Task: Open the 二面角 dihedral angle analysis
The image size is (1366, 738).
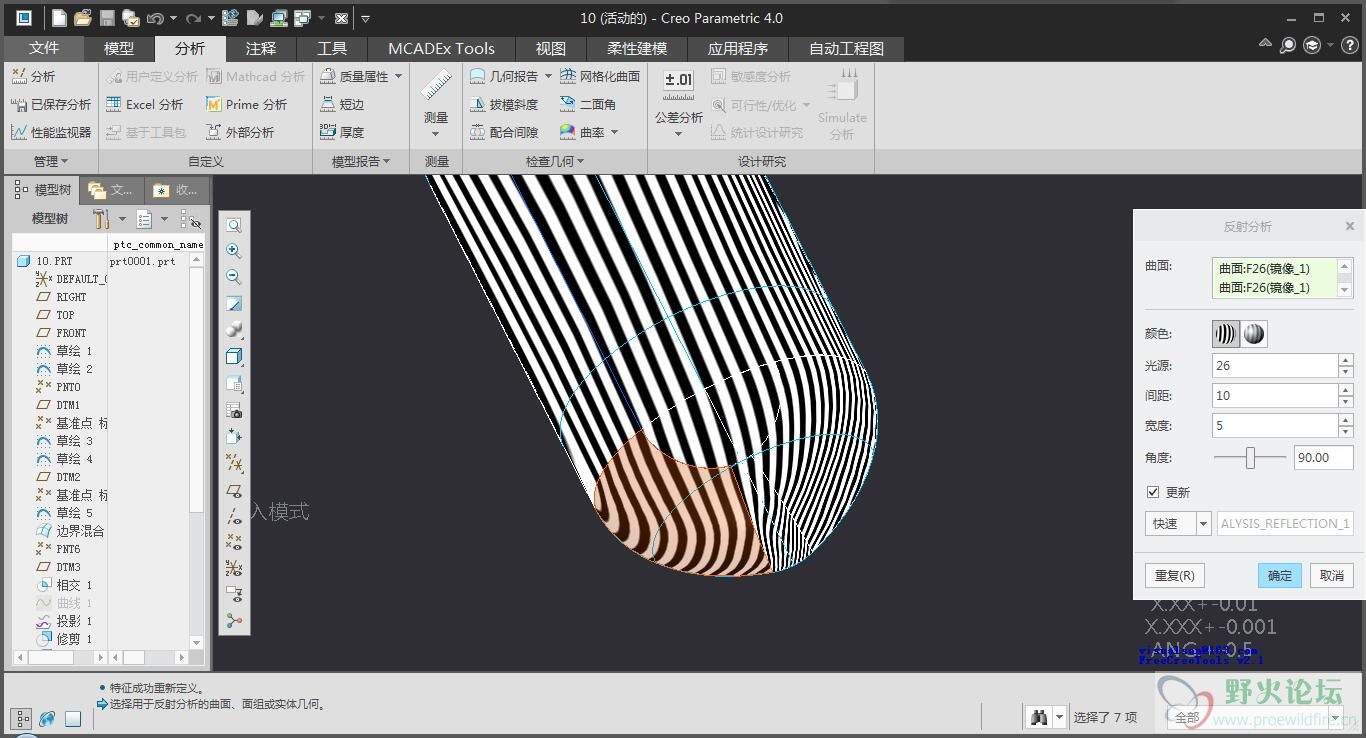Action: (588, 104)
